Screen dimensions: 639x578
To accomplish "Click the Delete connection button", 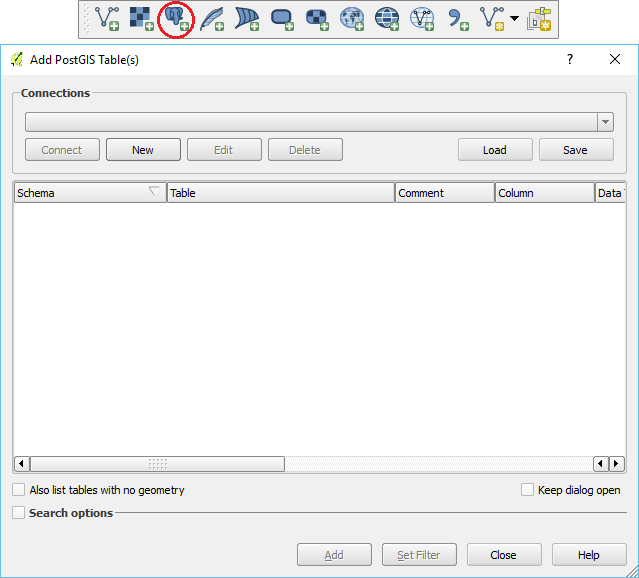I will click(305, 150).
